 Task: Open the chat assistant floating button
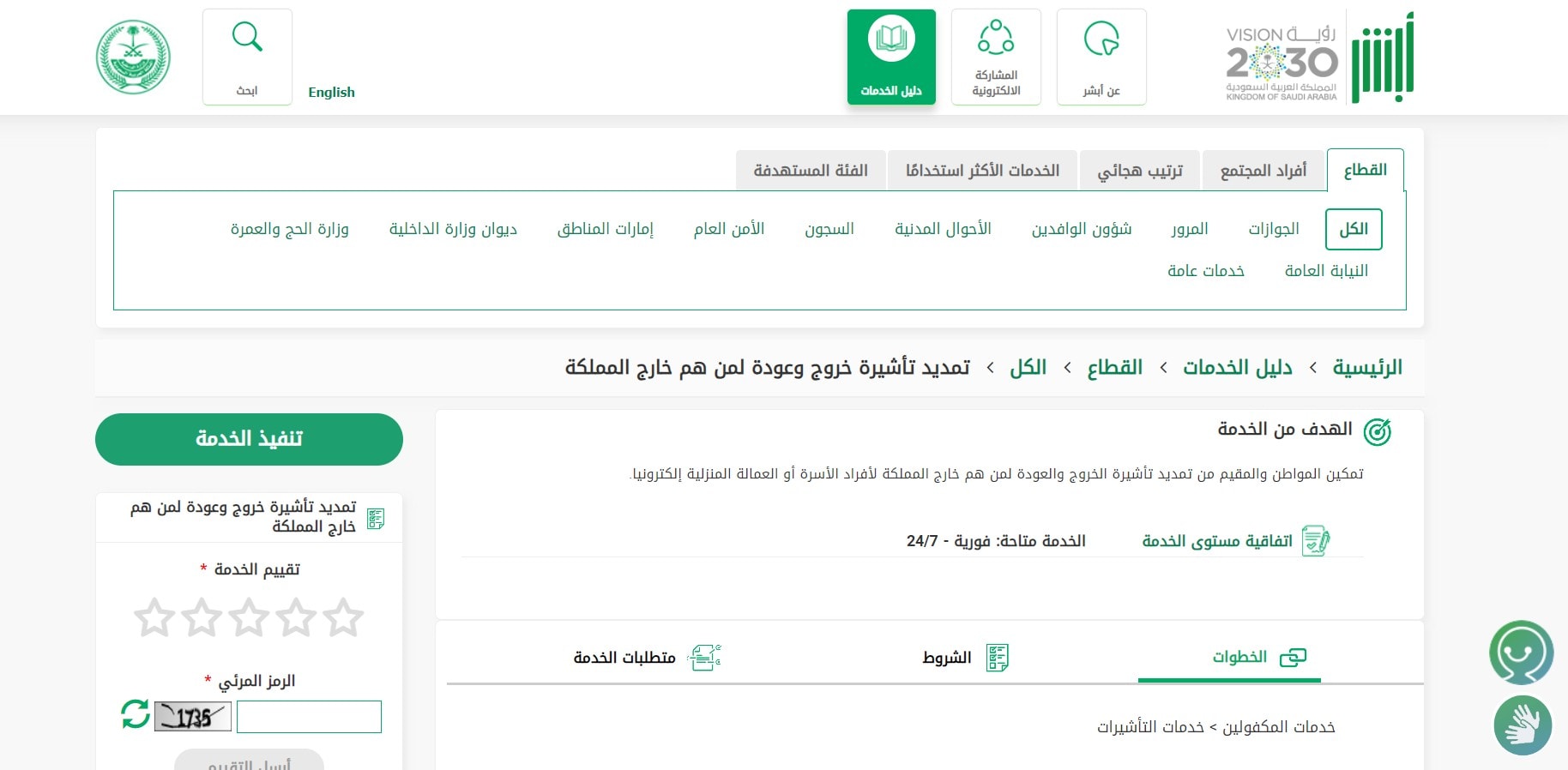tap(1522, 653)
